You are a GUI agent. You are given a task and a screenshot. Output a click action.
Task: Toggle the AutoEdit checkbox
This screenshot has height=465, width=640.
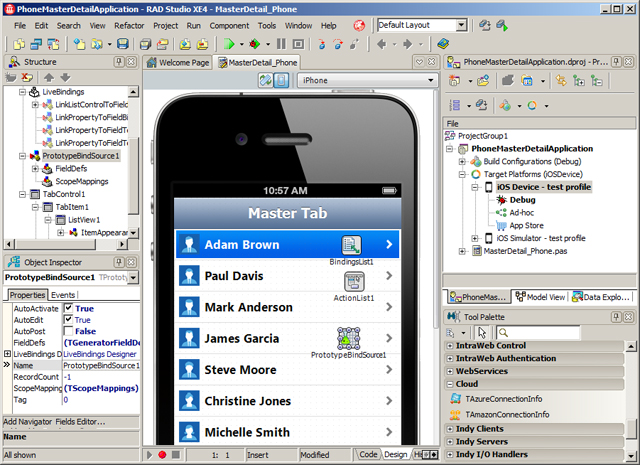click(x=69, y=319)
